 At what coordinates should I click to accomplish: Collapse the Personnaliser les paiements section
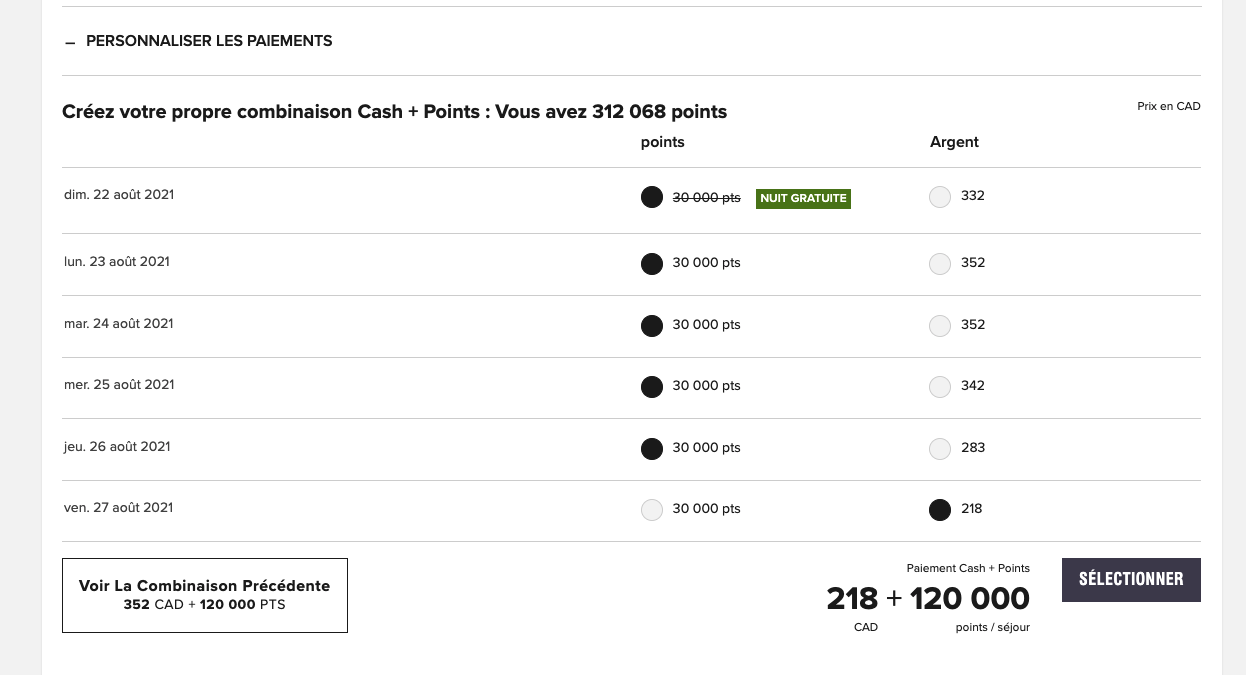click(70, 42)
